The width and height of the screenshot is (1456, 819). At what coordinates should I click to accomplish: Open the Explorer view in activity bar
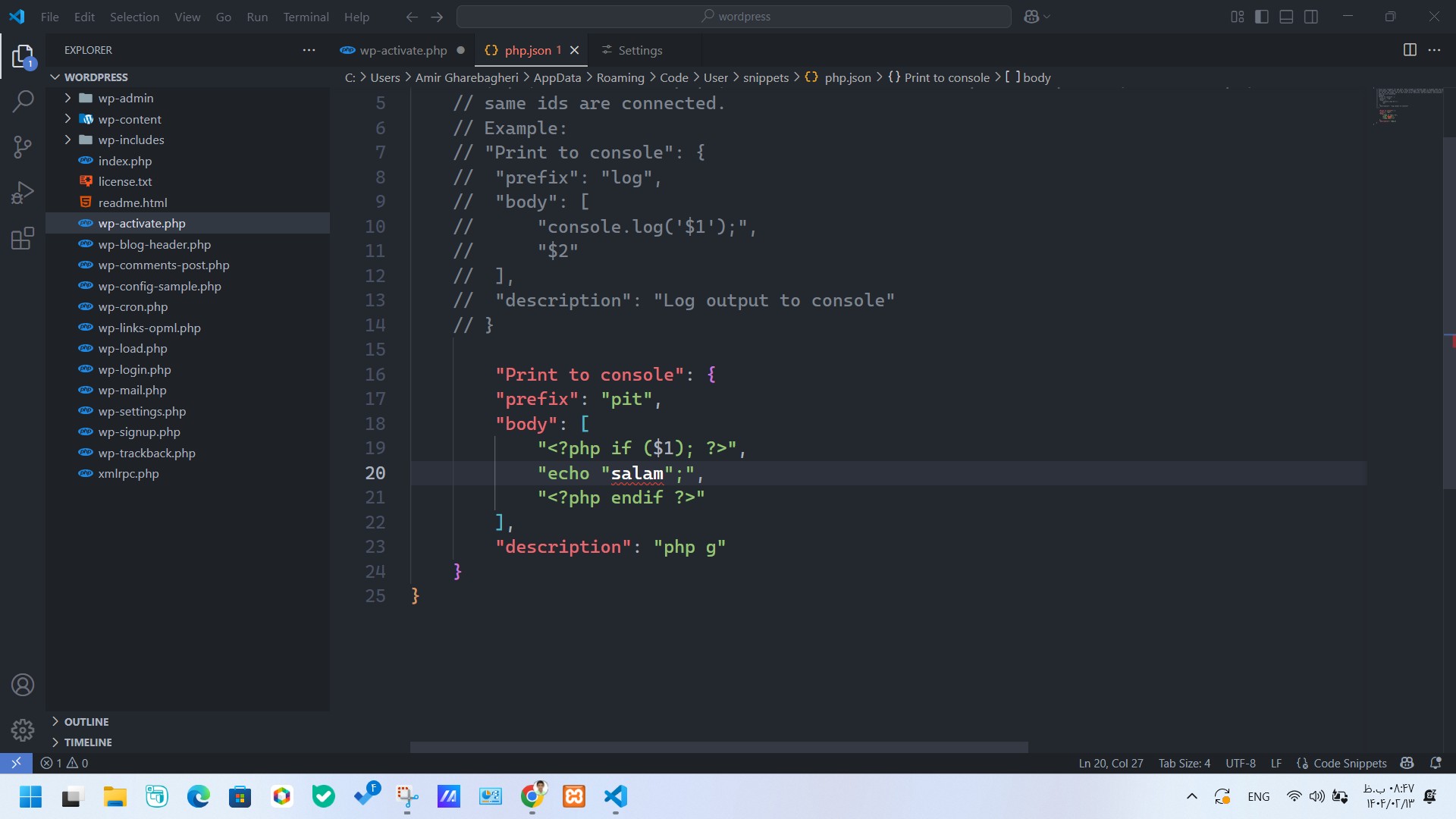point(23,57)
